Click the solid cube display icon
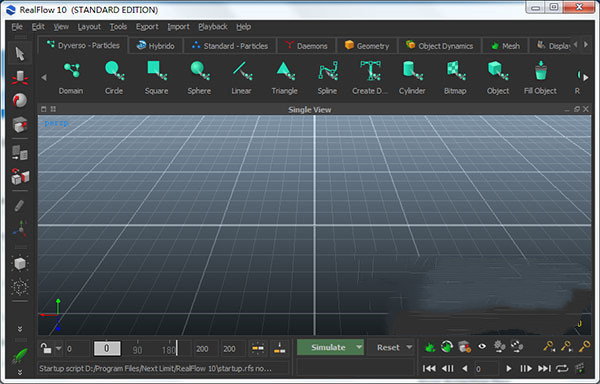 click(x=20, y=263)
